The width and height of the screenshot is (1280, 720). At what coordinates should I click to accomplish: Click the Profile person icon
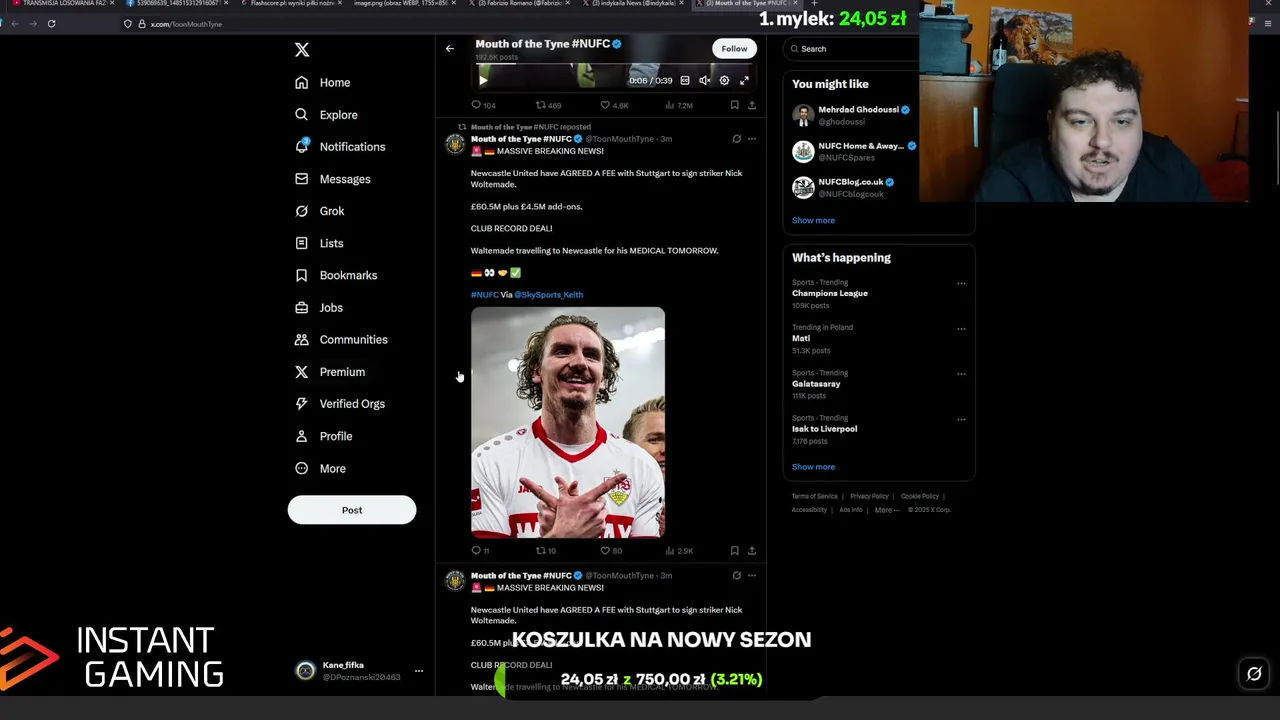click(301, 436)
